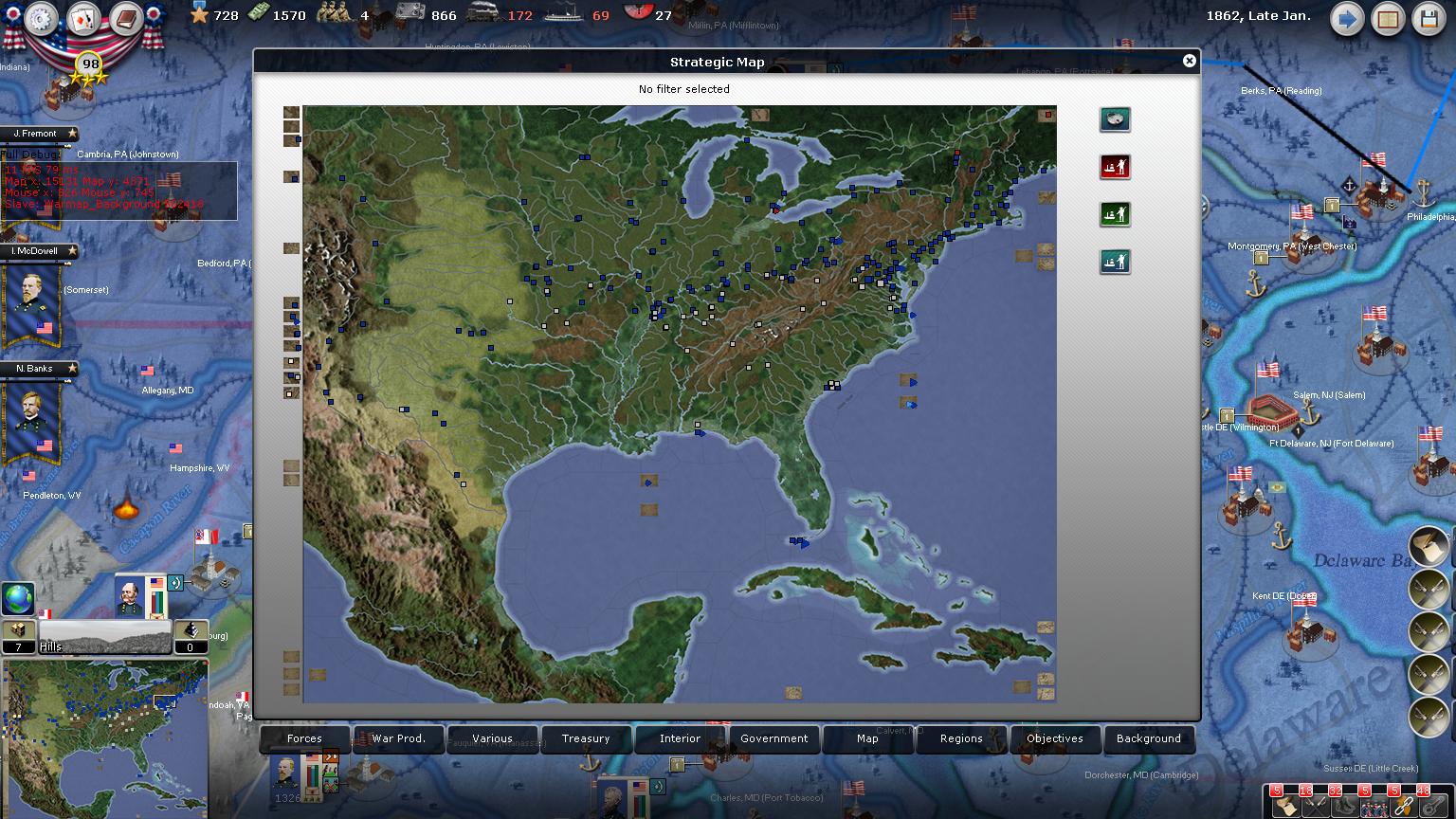
Task: Open the War Prod. tab
Action: (398, 738)
